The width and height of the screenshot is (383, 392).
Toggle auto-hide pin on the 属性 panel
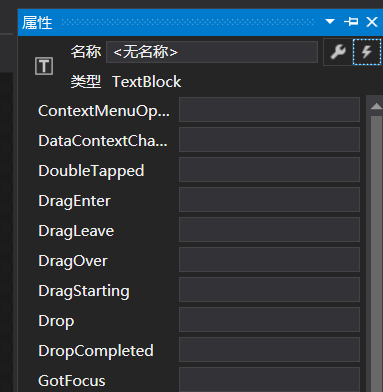click(351, 22)
